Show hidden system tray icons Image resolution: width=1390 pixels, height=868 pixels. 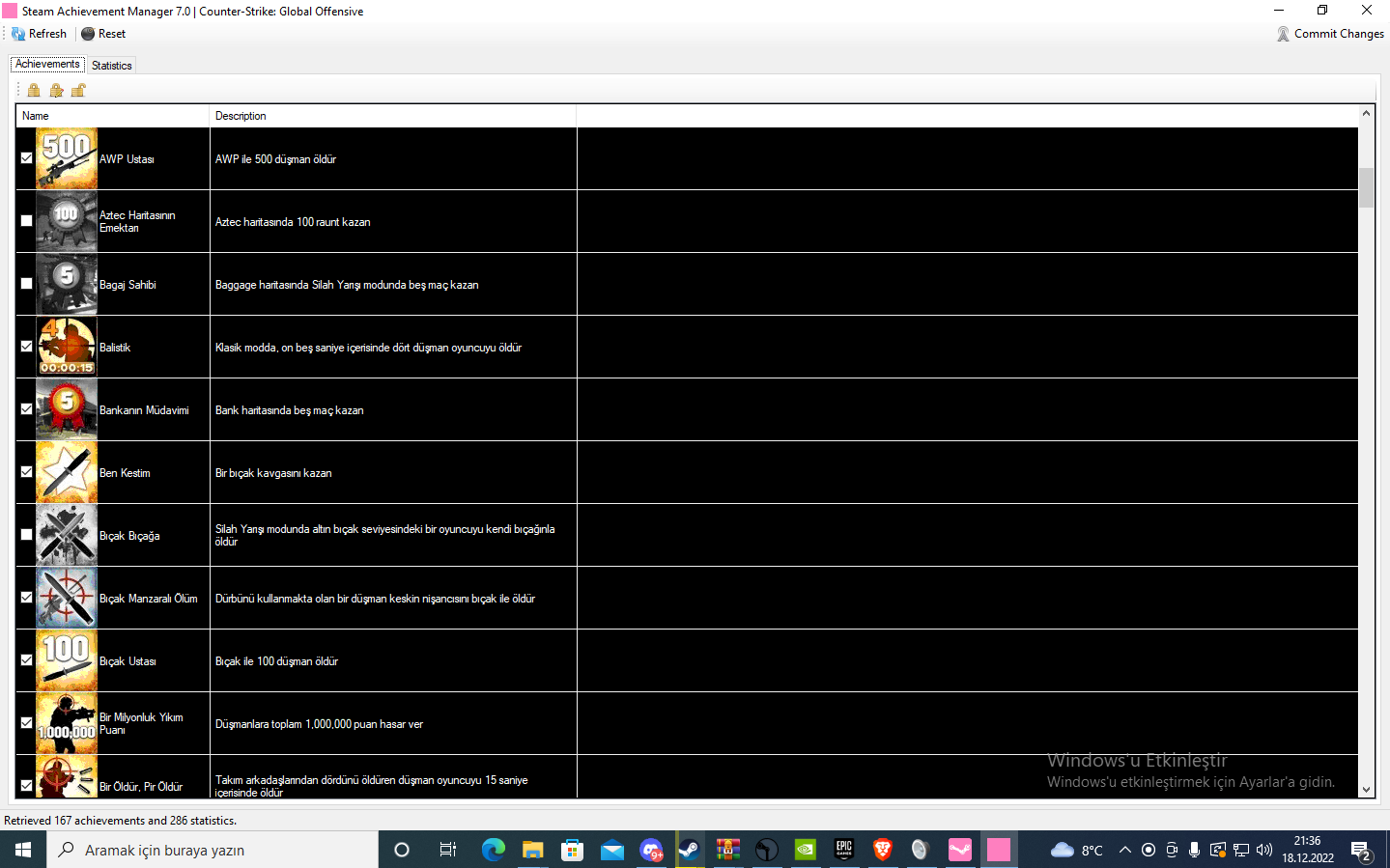pyautogui.click(x=1125, y=850)
